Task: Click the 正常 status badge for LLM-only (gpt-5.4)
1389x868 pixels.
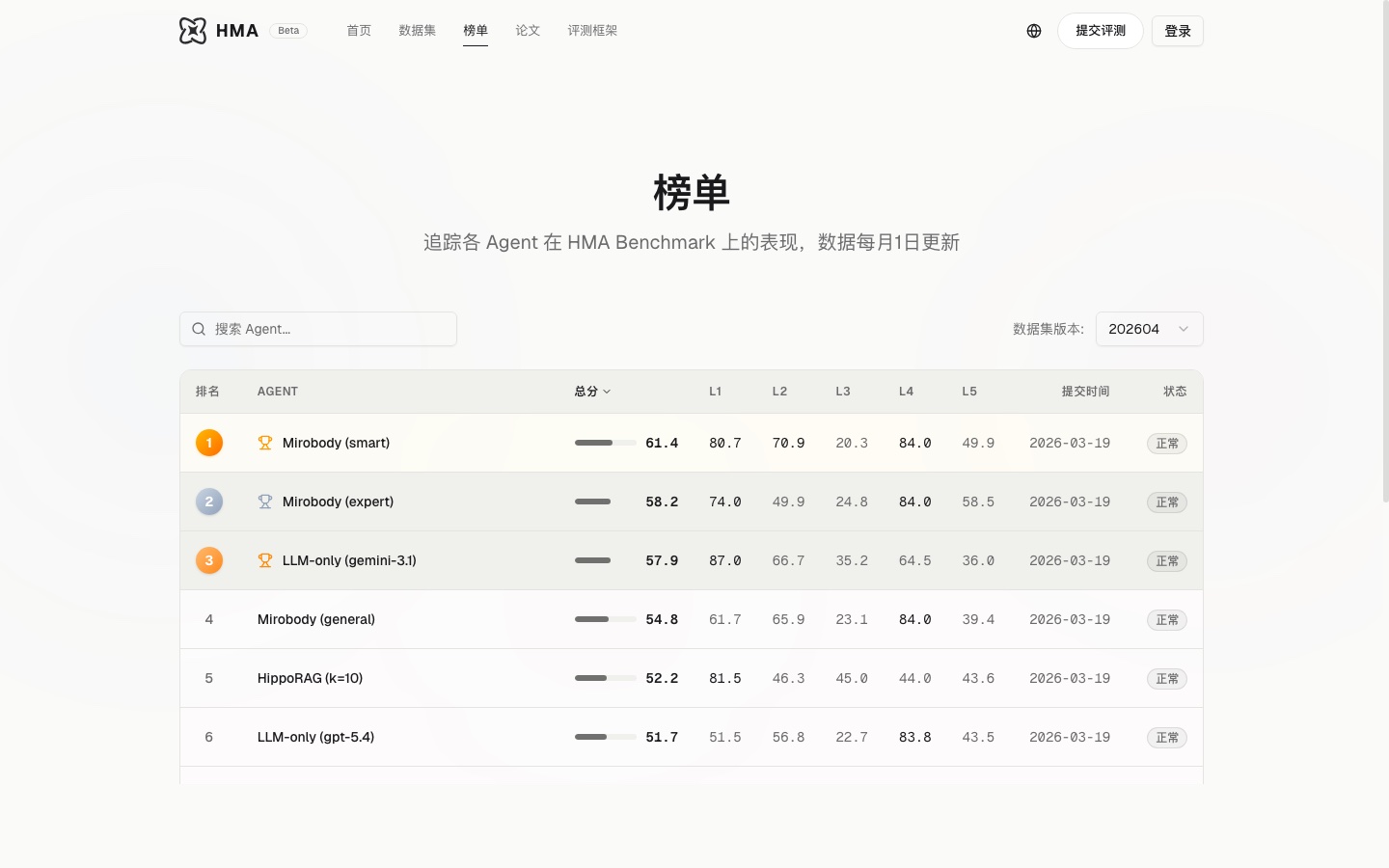Action: point(1167,738)
